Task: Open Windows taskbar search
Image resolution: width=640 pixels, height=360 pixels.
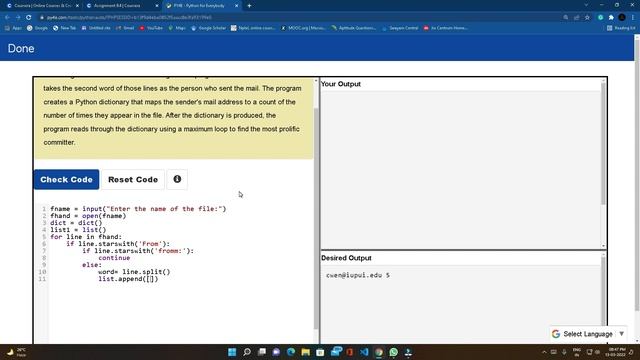Action: (x=247, y=352)
